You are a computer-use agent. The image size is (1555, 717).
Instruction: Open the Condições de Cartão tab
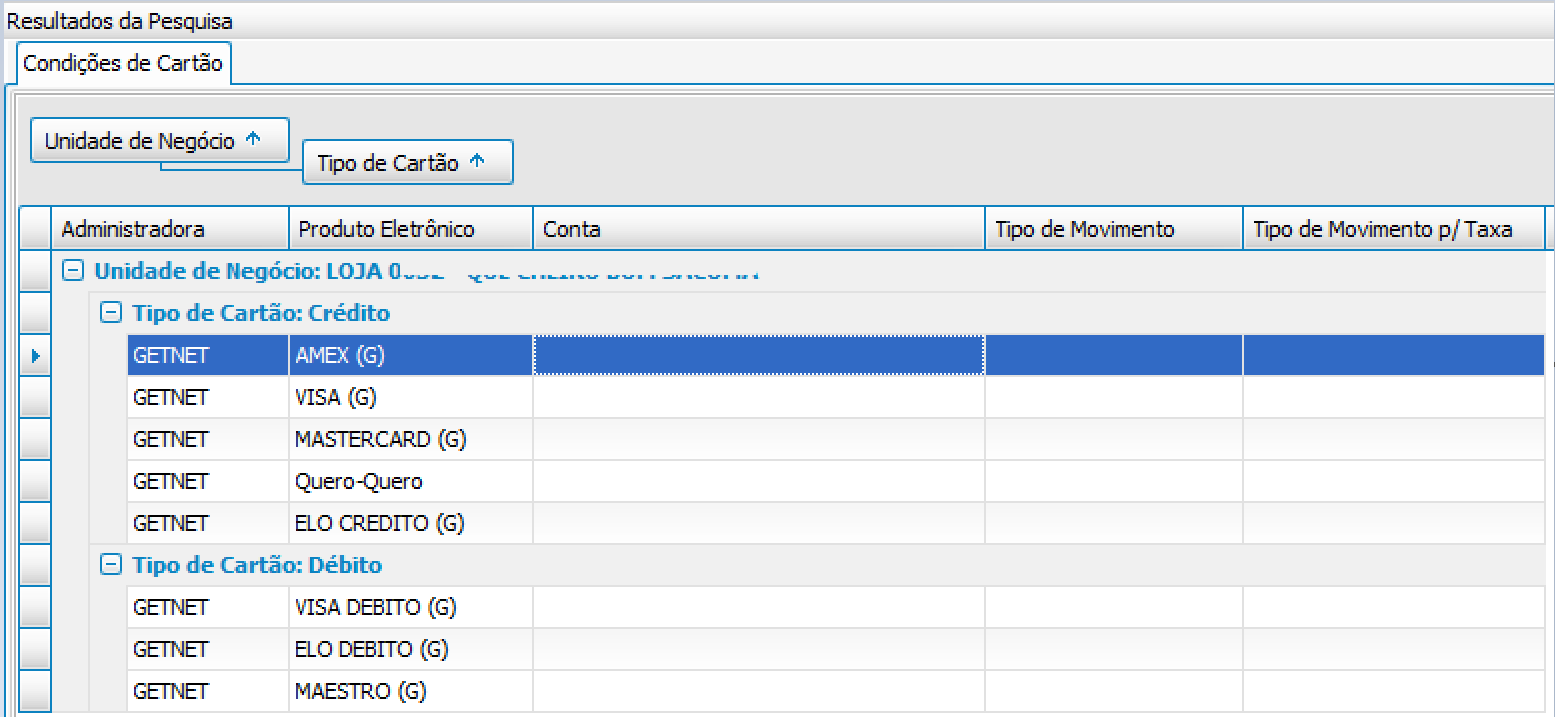122,63
